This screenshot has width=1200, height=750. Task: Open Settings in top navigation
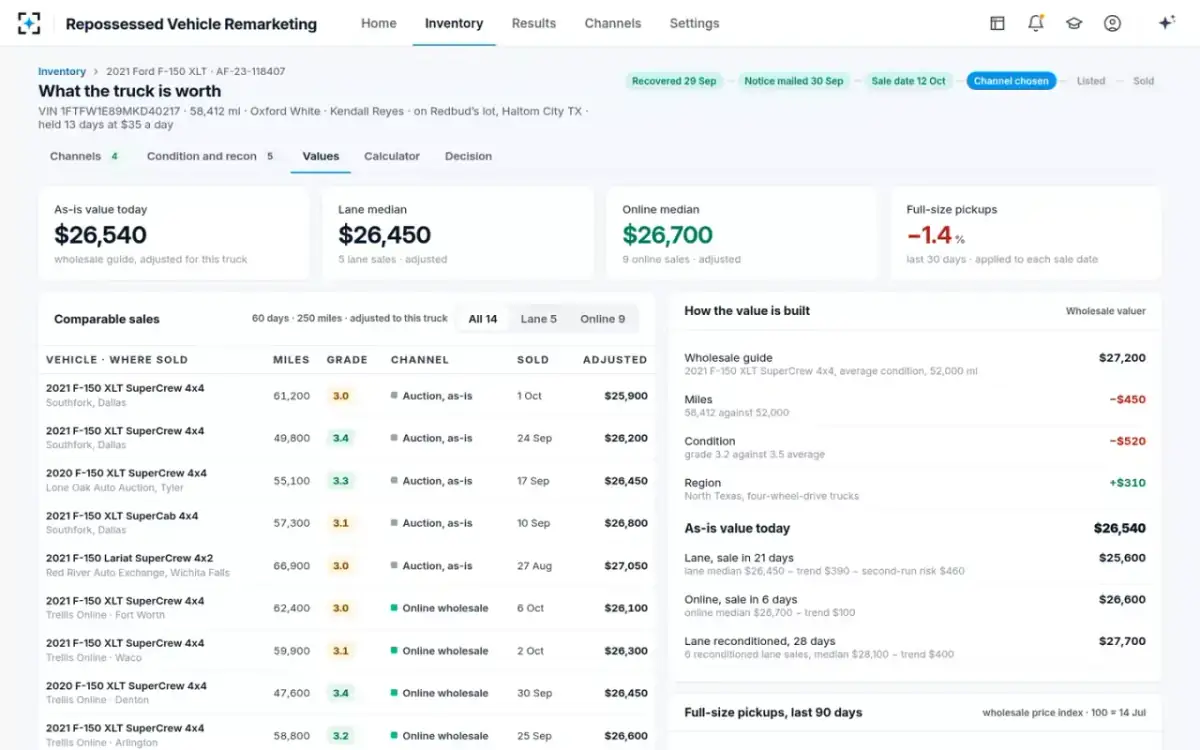[x=694, y=23]
